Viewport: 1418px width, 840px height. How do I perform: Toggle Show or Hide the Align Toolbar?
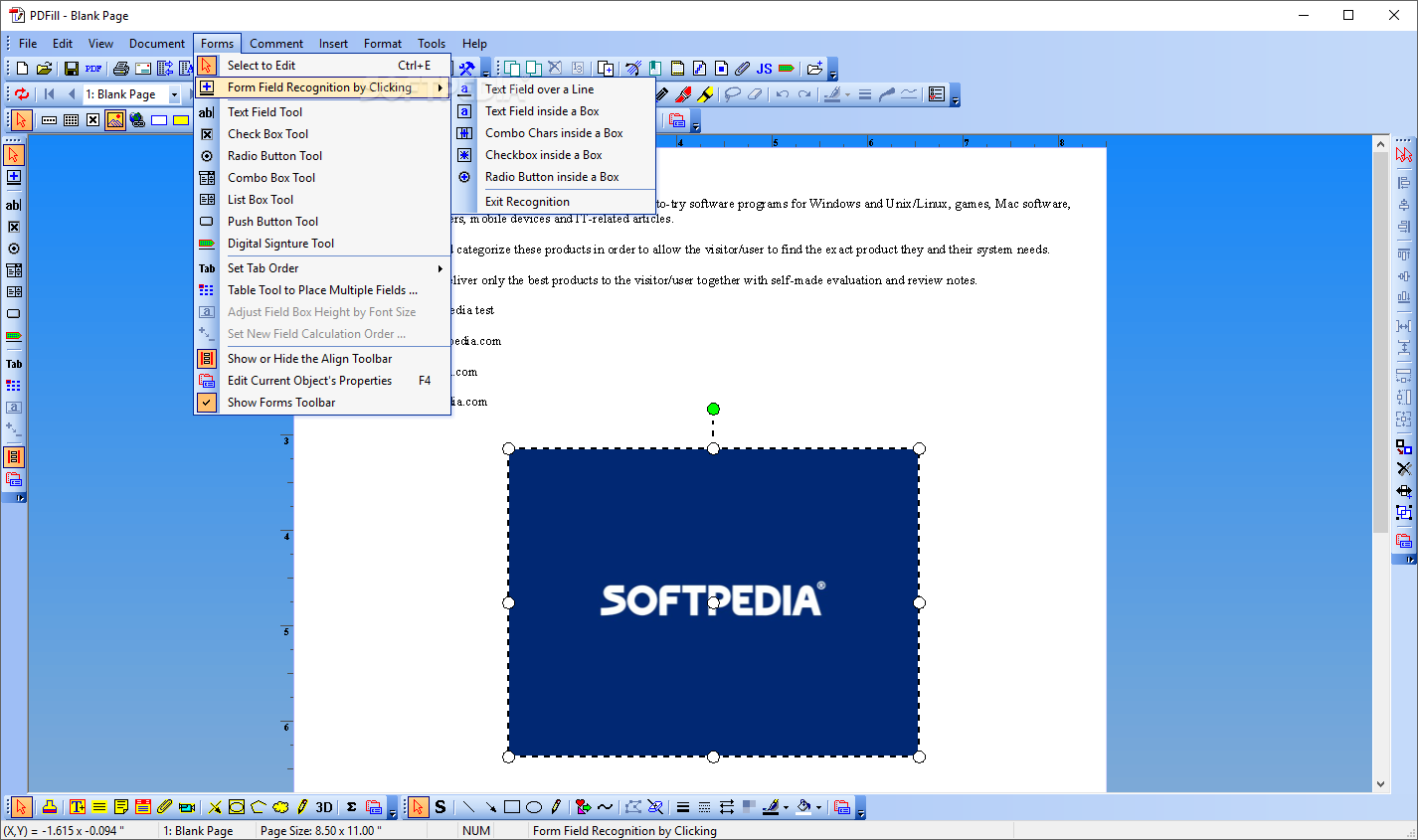coord(309,359)
